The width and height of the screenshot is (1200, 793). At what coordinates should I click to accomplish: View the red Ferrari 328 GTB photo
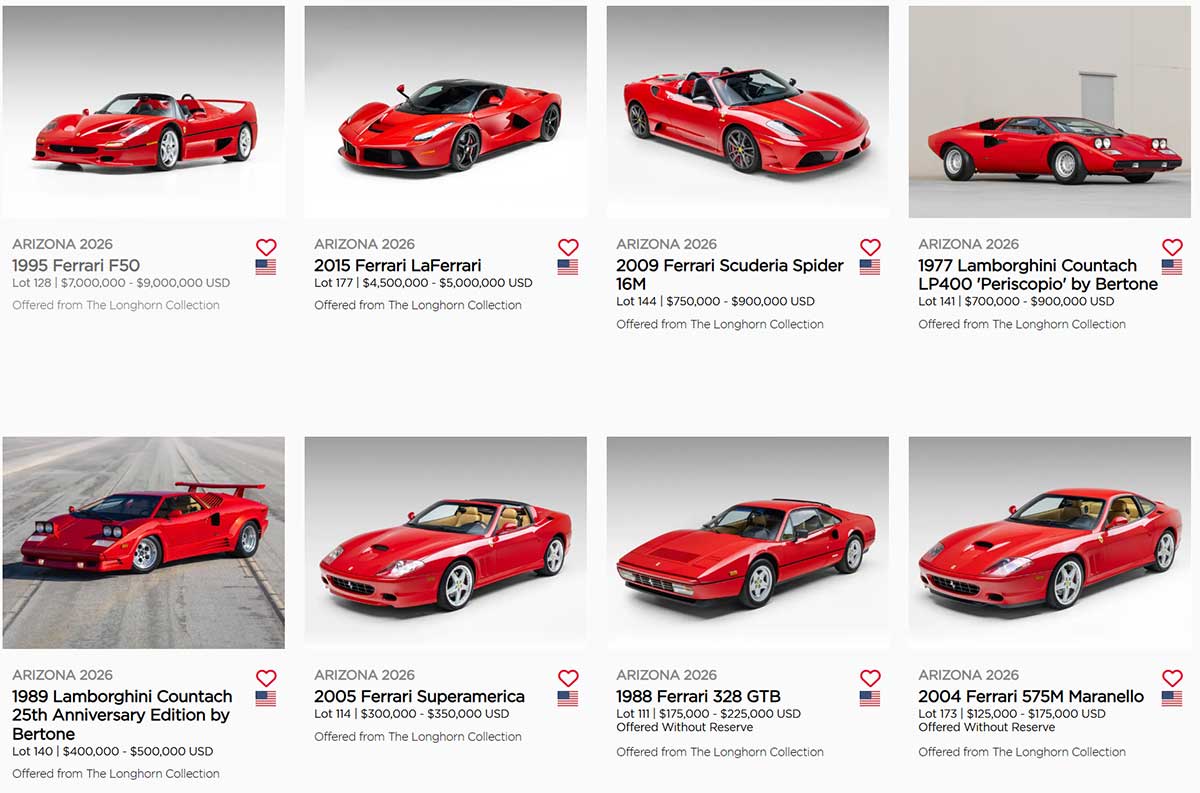click(x=748, y=543)
